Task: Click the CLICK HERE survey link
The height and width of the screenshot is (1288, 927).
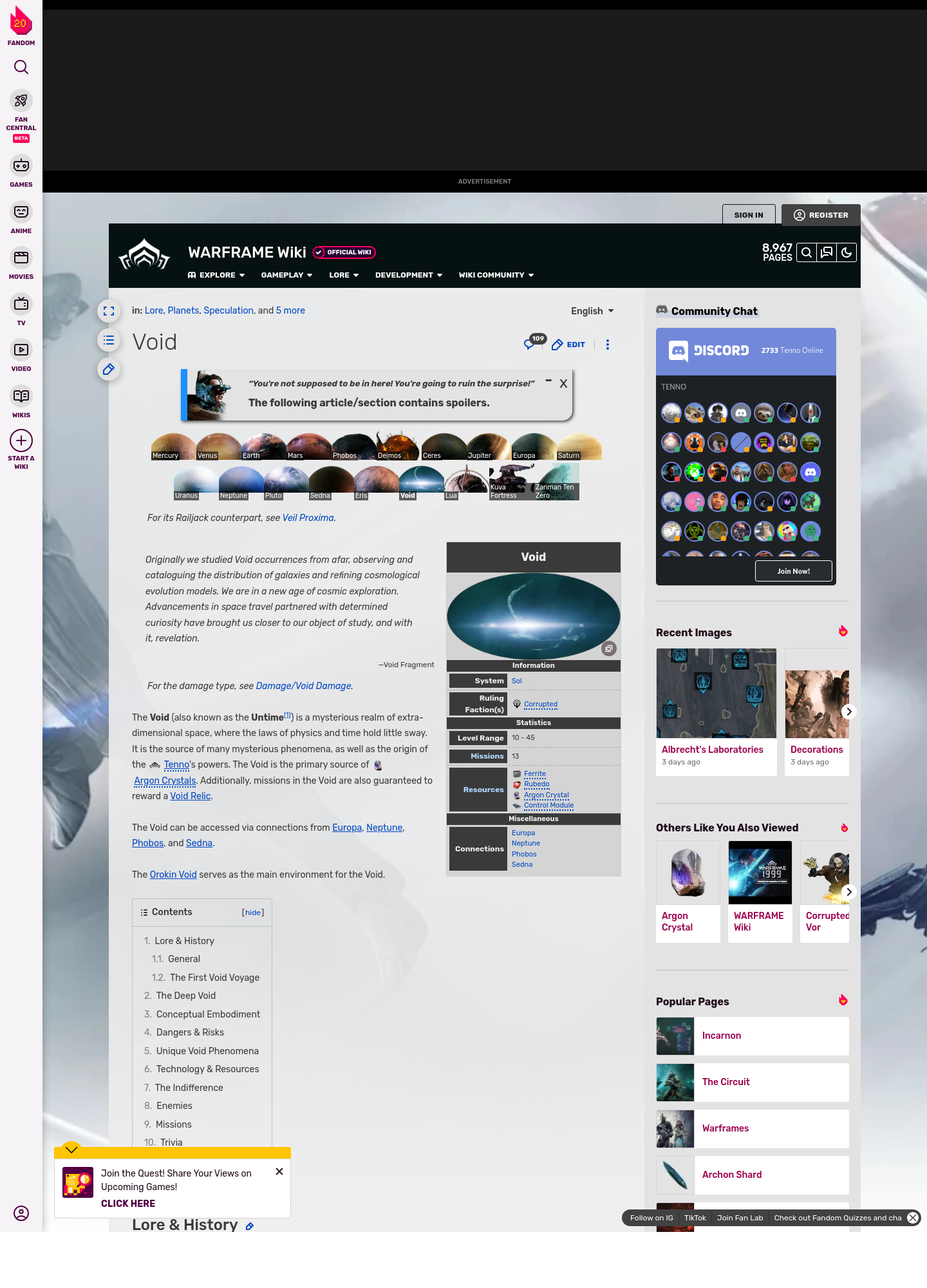Action: coord(128,1204)
